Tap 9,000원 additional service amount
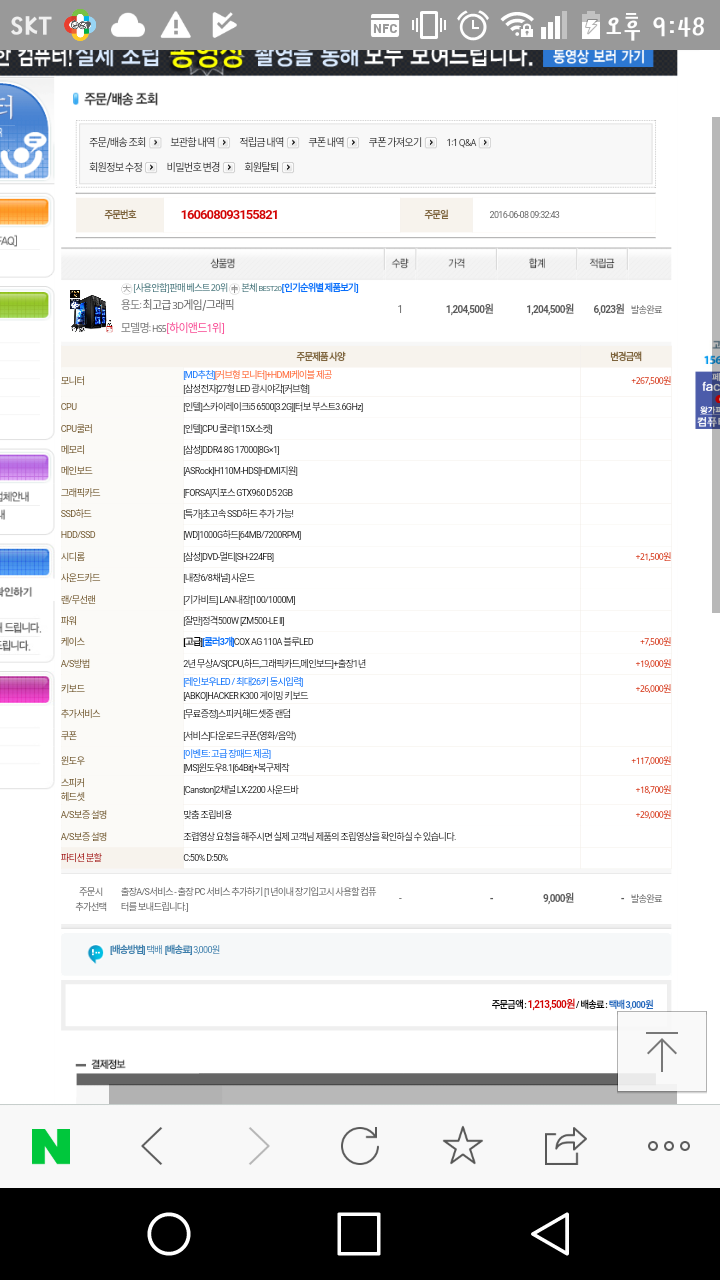The height and width of the screenshot is (1280, 720). (558, 898)
